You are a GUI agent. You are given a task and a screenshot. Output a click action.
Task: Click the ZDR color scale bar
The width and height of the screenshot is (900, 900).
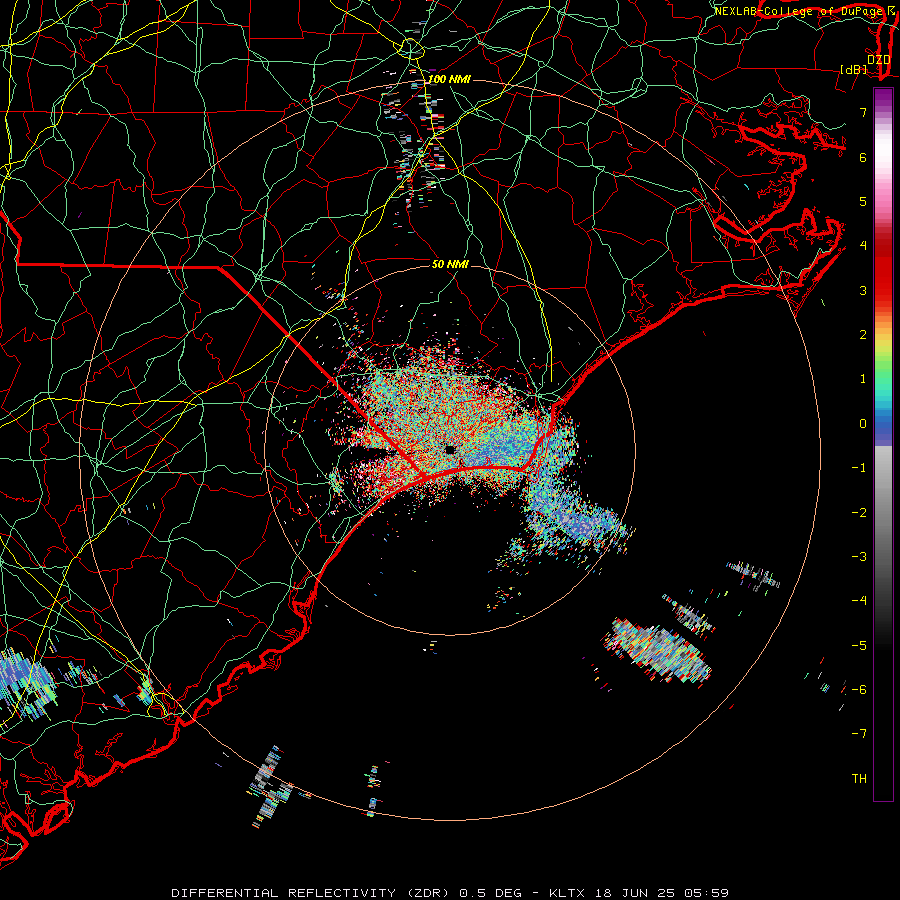(x=883, y=444)
